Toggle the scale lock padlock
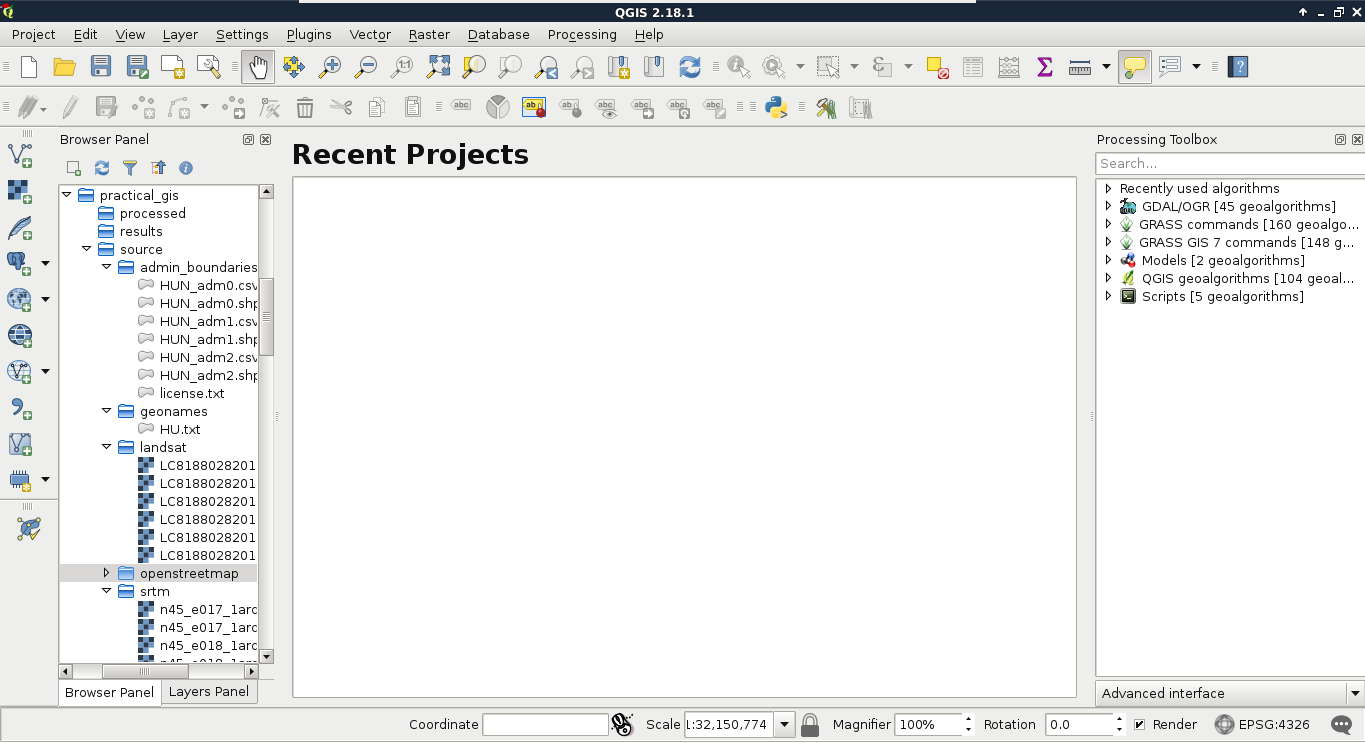The height and width of the screenshot is (743, 1365). 810,725
